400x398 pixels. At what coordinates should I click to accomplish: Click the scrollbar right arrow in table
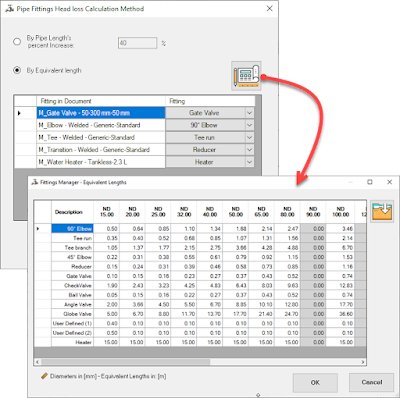coord(363,362)
